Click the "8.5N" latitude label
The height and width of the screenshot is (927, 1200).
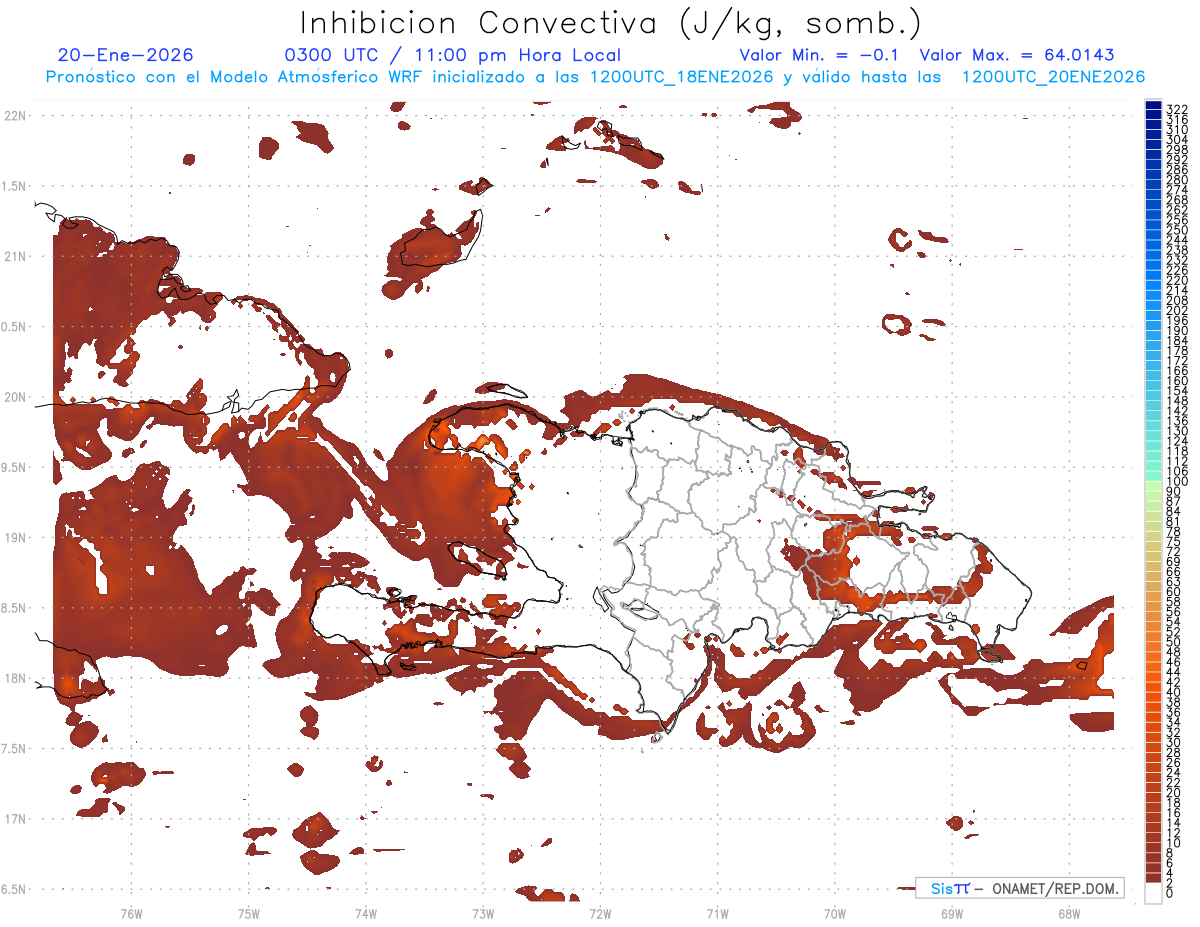pyautogui.click(x=14, y=608)
